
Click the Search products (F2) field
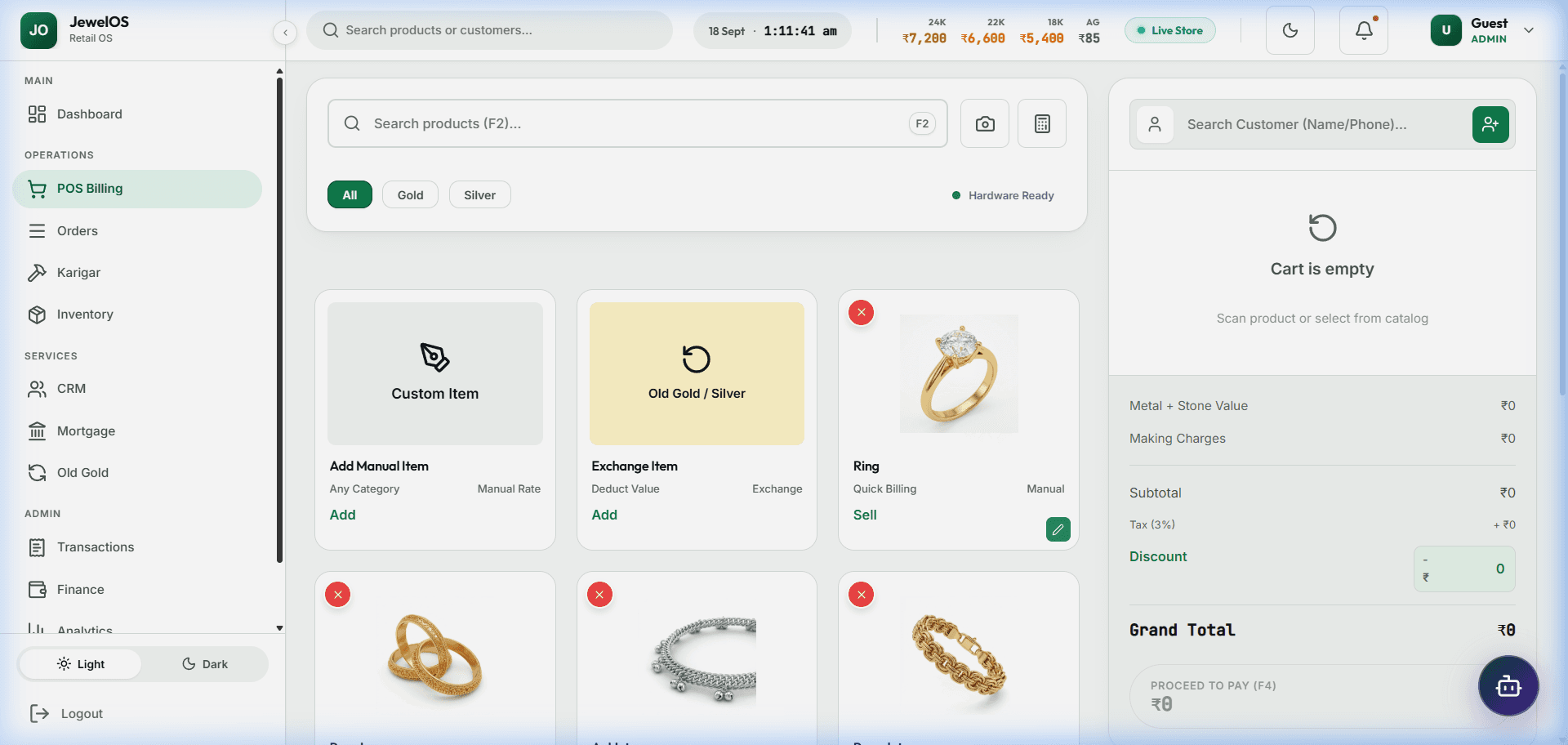pos(637,123)
